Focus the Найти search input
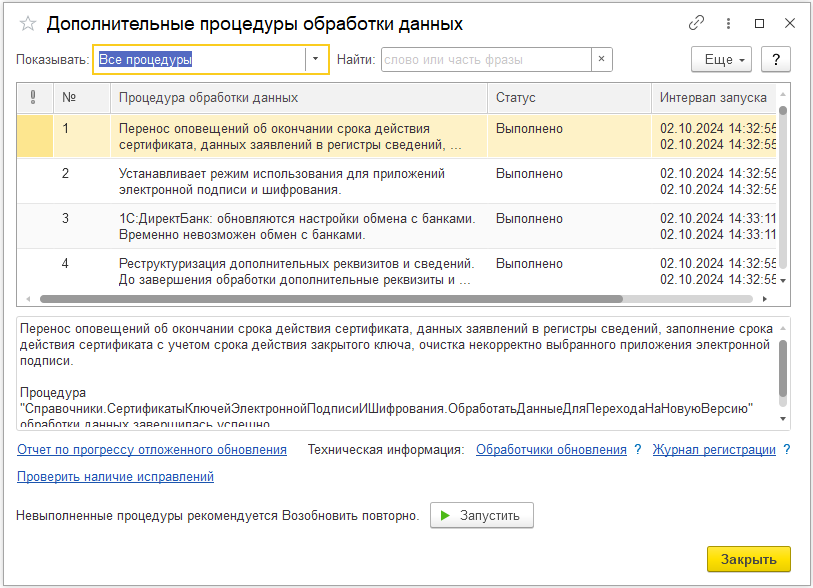 point(486,60)
